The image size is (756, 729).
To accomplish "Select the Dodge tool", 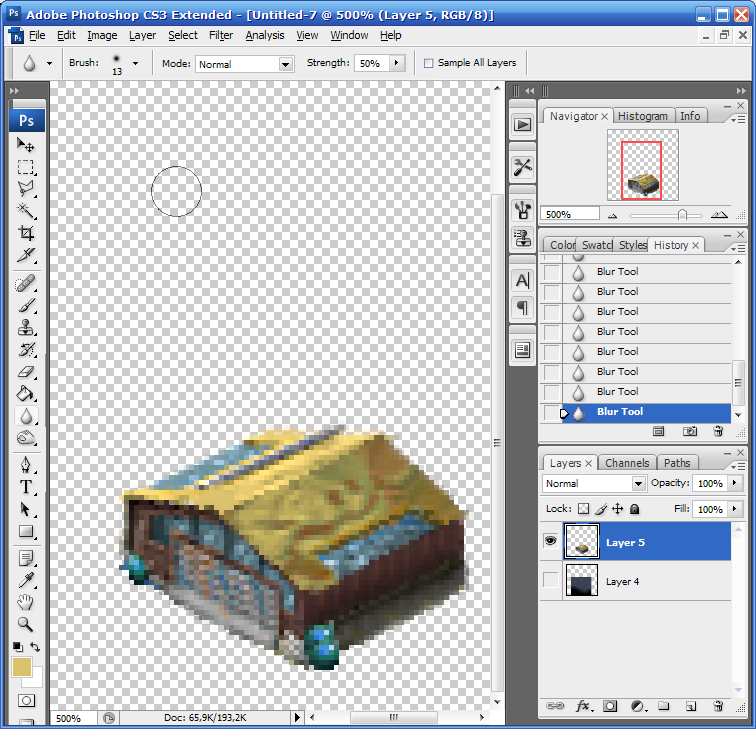I will click(26, 438).
